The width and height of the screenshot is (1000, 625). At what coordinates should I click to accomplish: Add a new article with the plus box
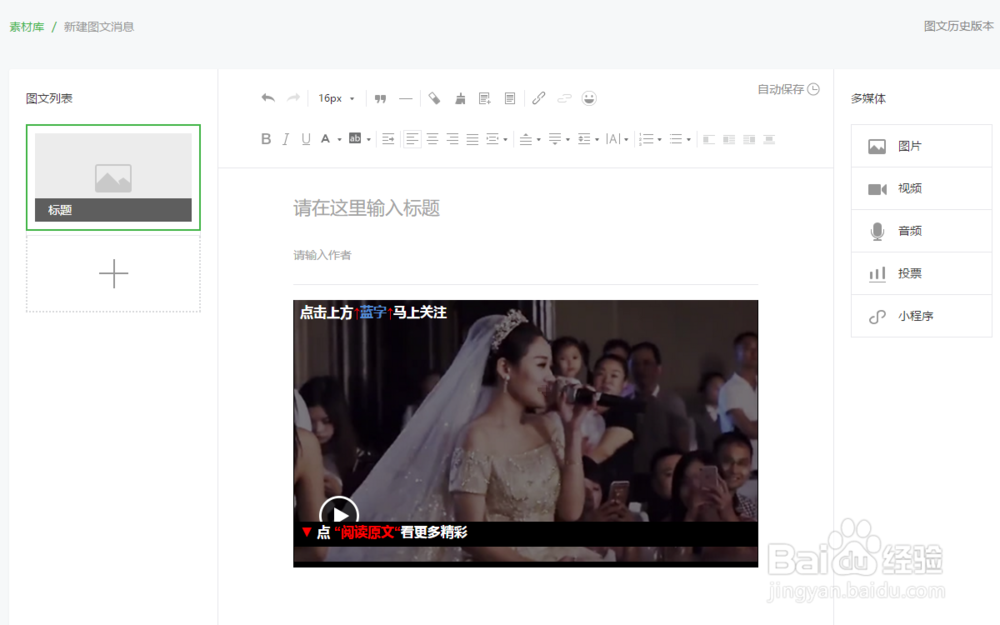tap(114, 274)
